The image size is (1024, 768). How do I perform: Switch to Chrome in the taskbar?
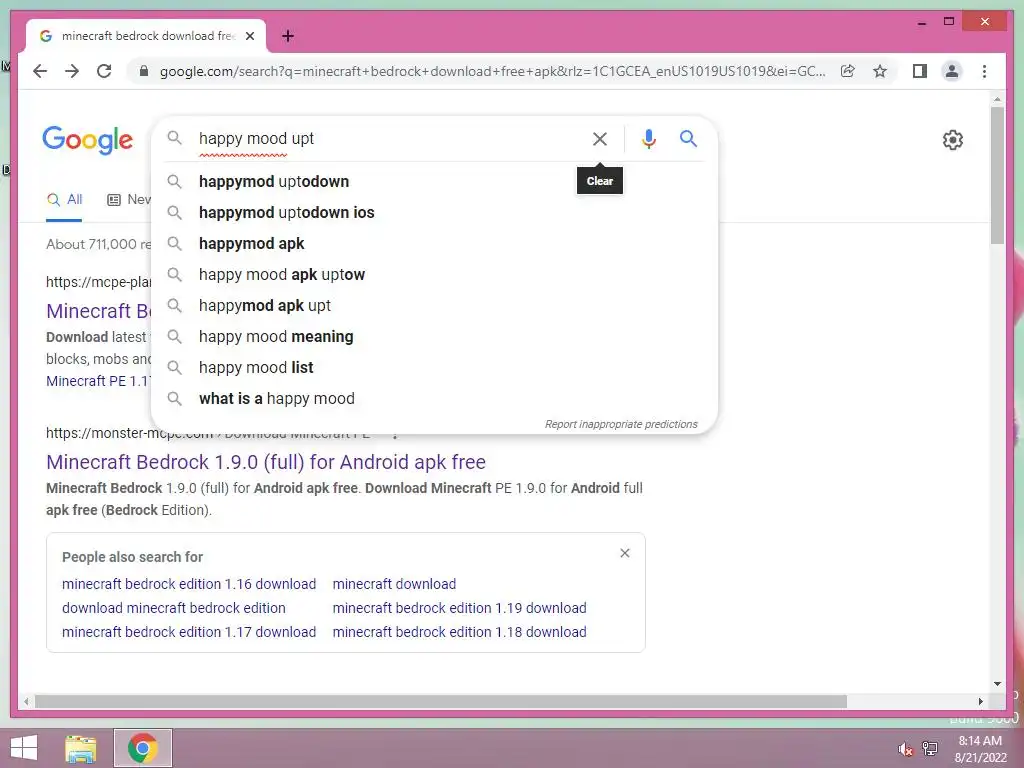[x=142, y=748]
